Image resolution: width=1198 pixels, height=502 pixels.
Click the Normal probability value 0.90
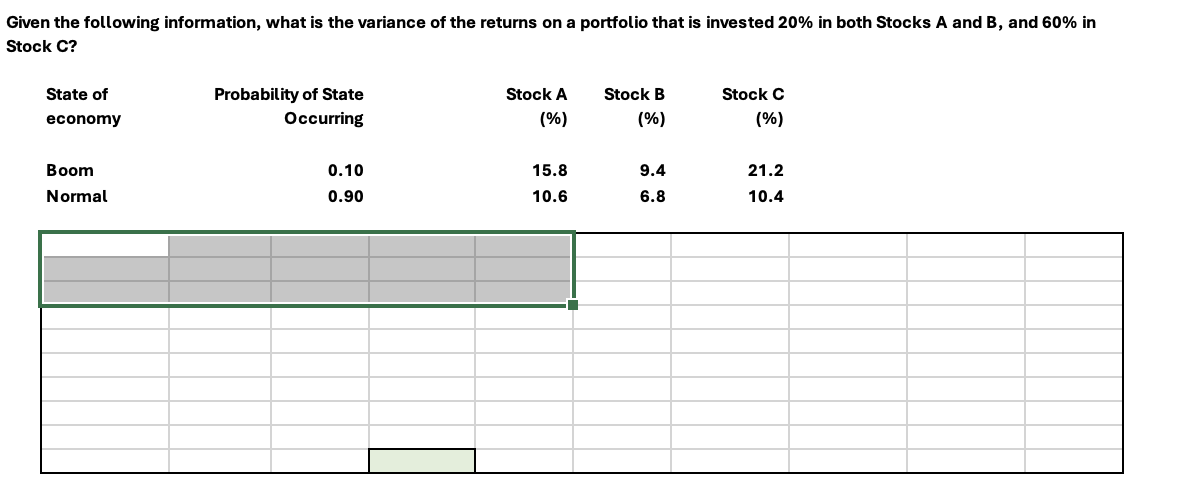345,196
